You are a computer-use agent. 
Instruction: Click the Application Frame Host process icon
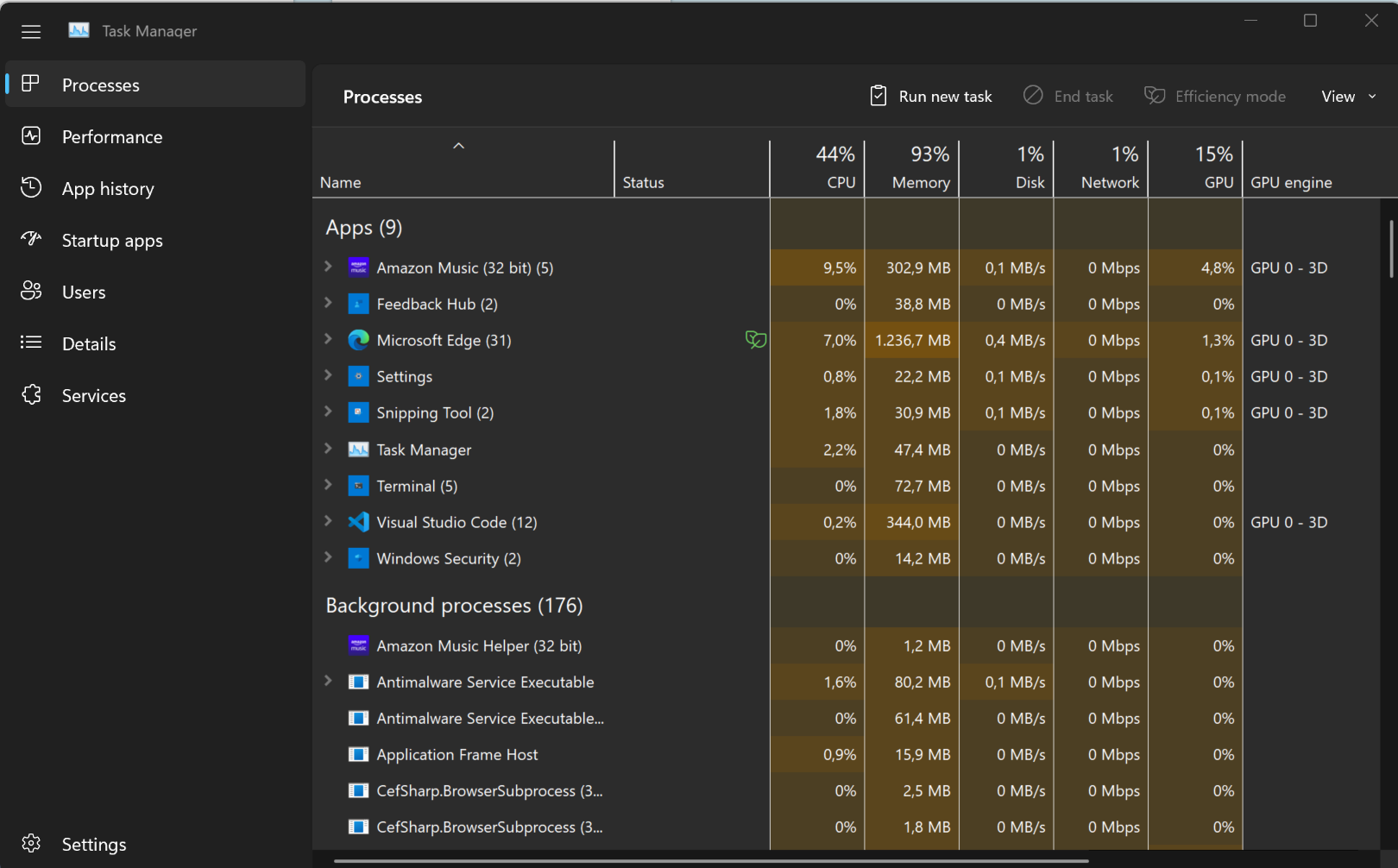pos(358,754)
